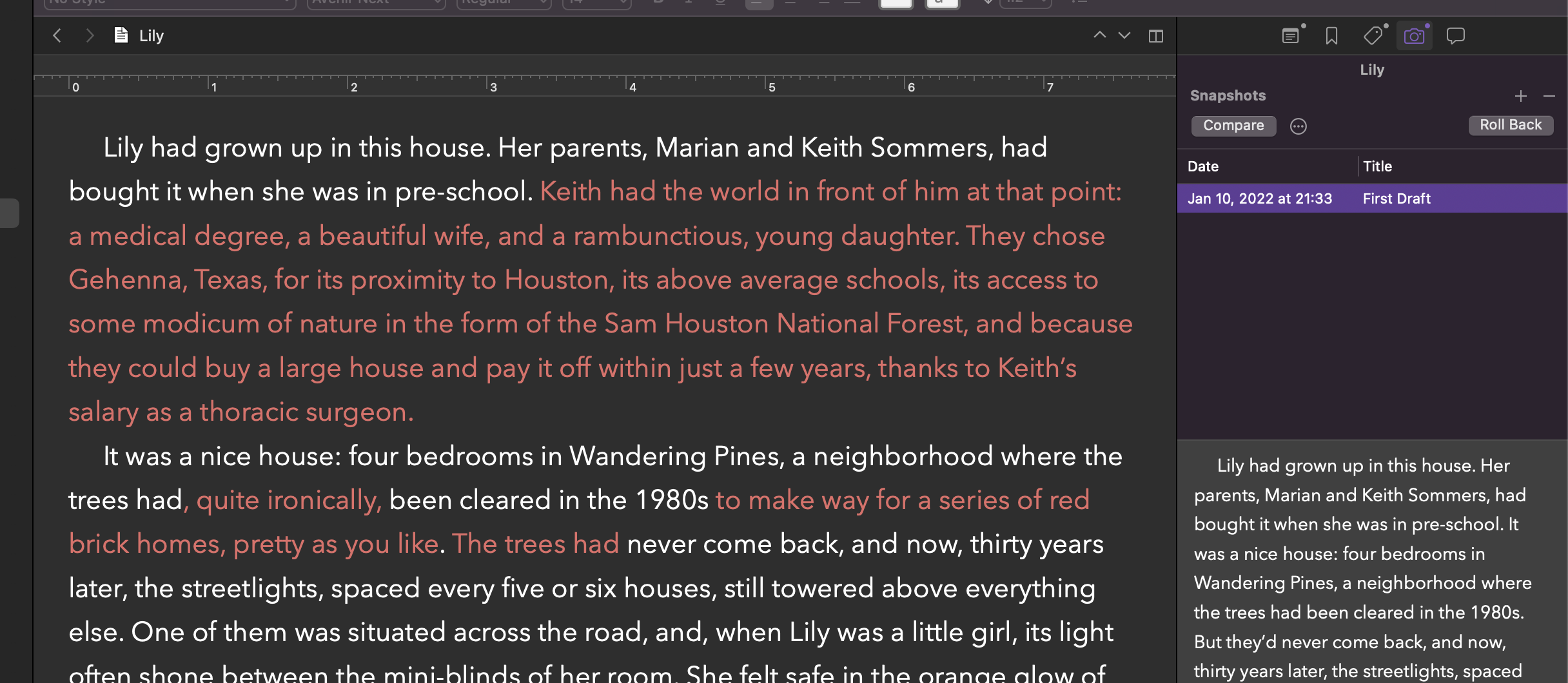Jump to next document with down chevron
1568x683 pixels.
click(x=1124, y=35)
